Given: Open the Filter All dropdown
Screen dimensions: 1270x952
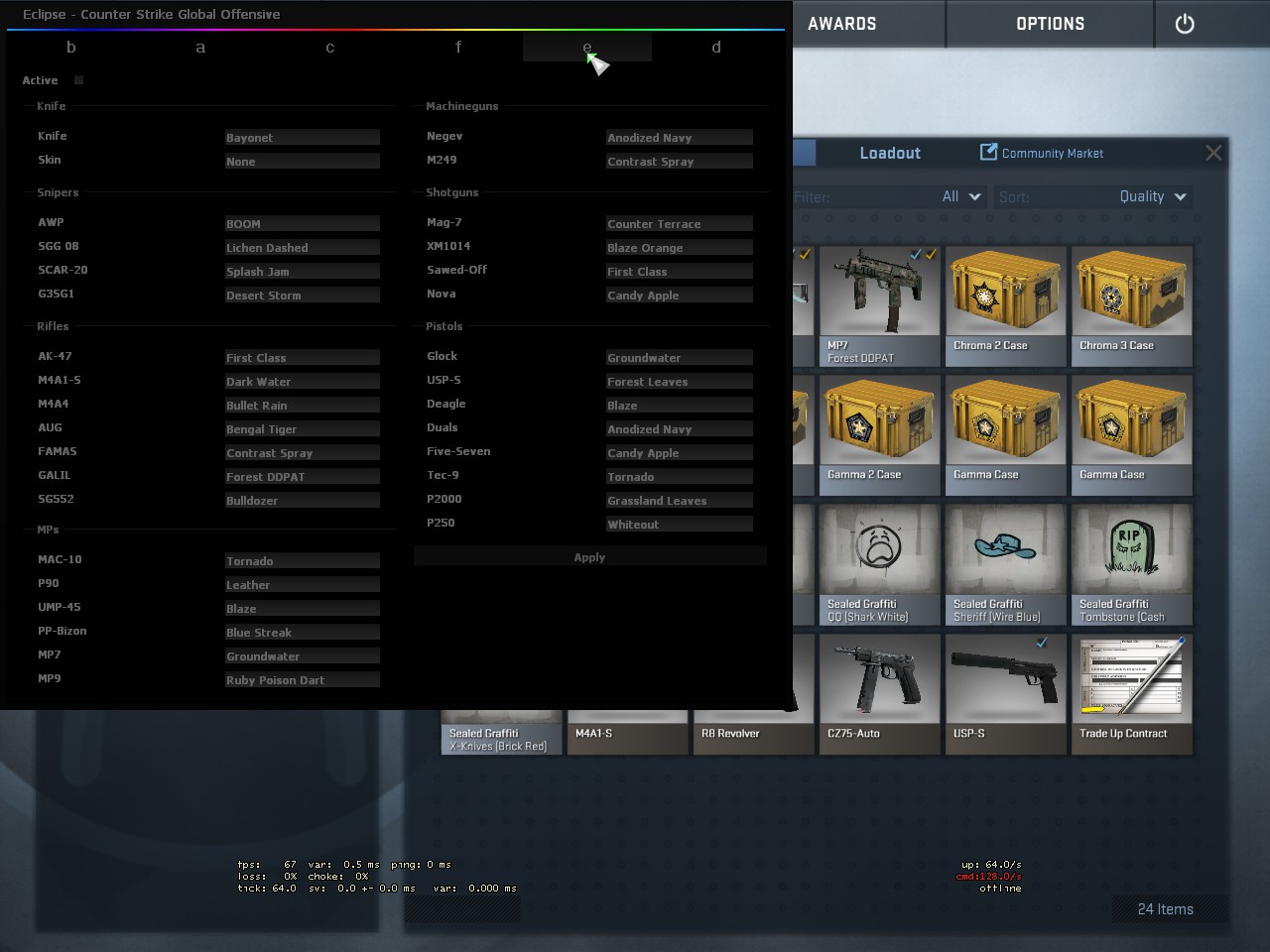Looking at the screenshot, I should tap(960, 196).
